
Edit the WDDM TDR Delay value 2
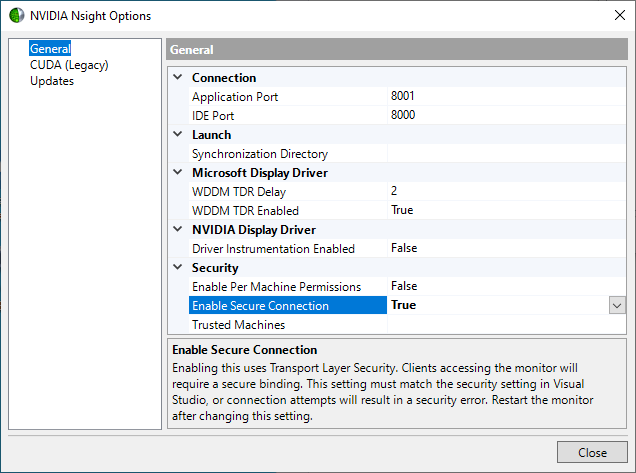pos(506,191)
